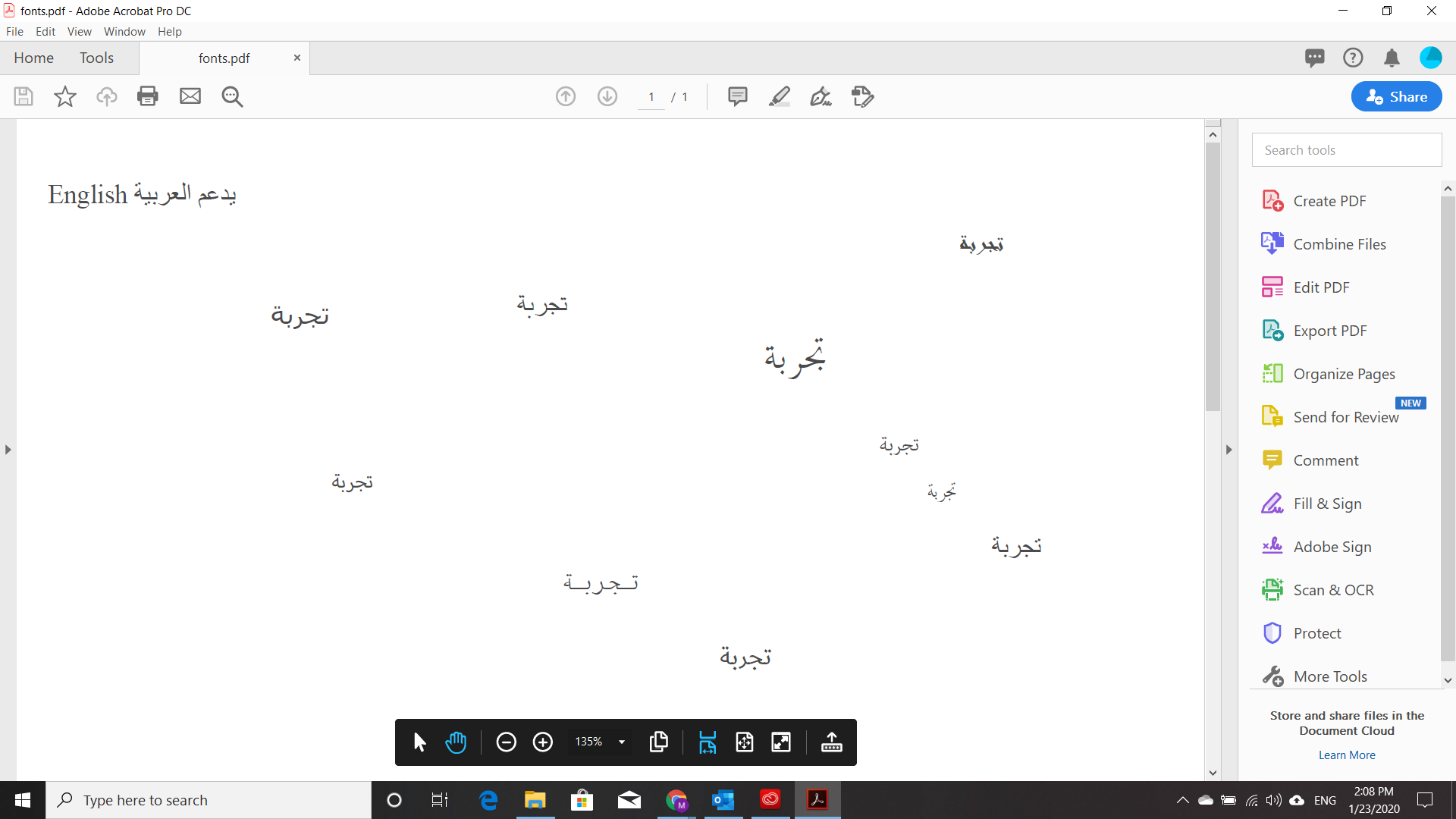Viewport: 1456px width, 819px height.
Task: Toggle the hand pan tool
Action: [456, 742]
